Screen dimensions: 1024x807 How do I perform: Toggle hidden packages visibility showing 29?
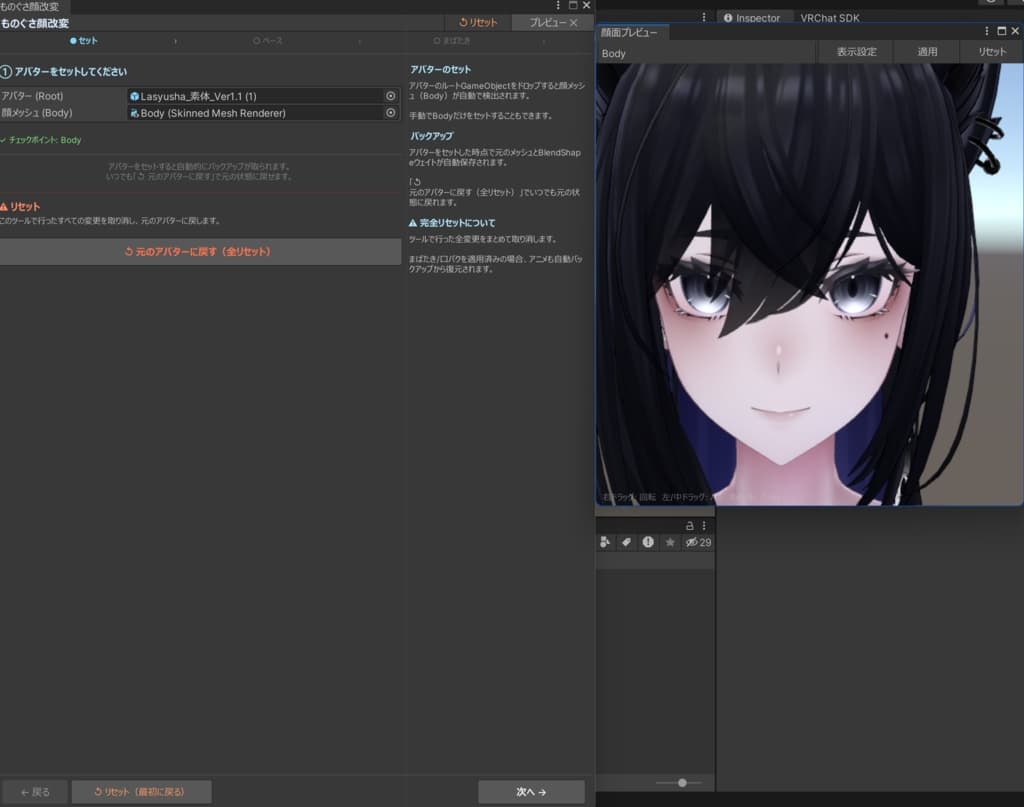[698, 542]
